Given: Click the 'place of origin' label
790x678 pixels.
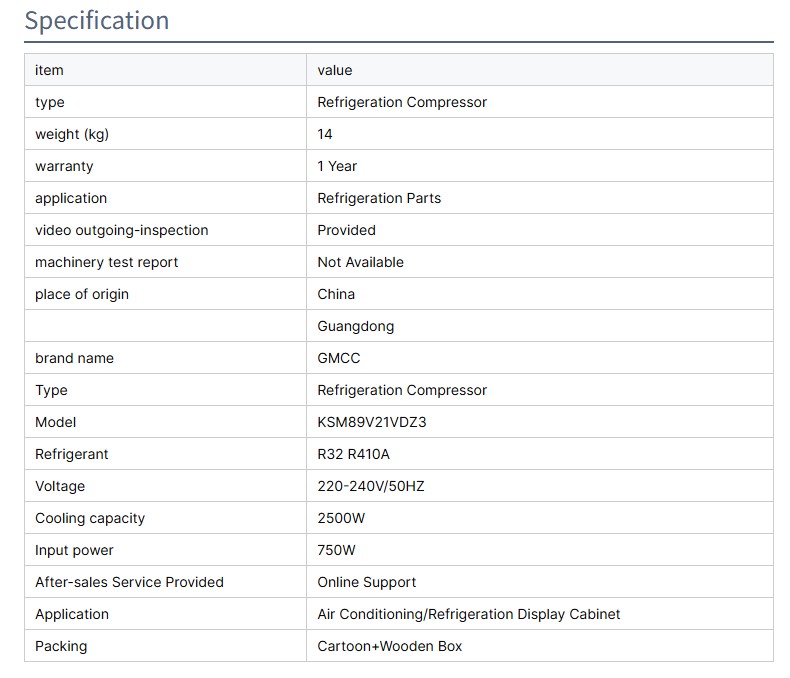Looking at the screenshot, I should pyautogui.click(x=82, y=294).
